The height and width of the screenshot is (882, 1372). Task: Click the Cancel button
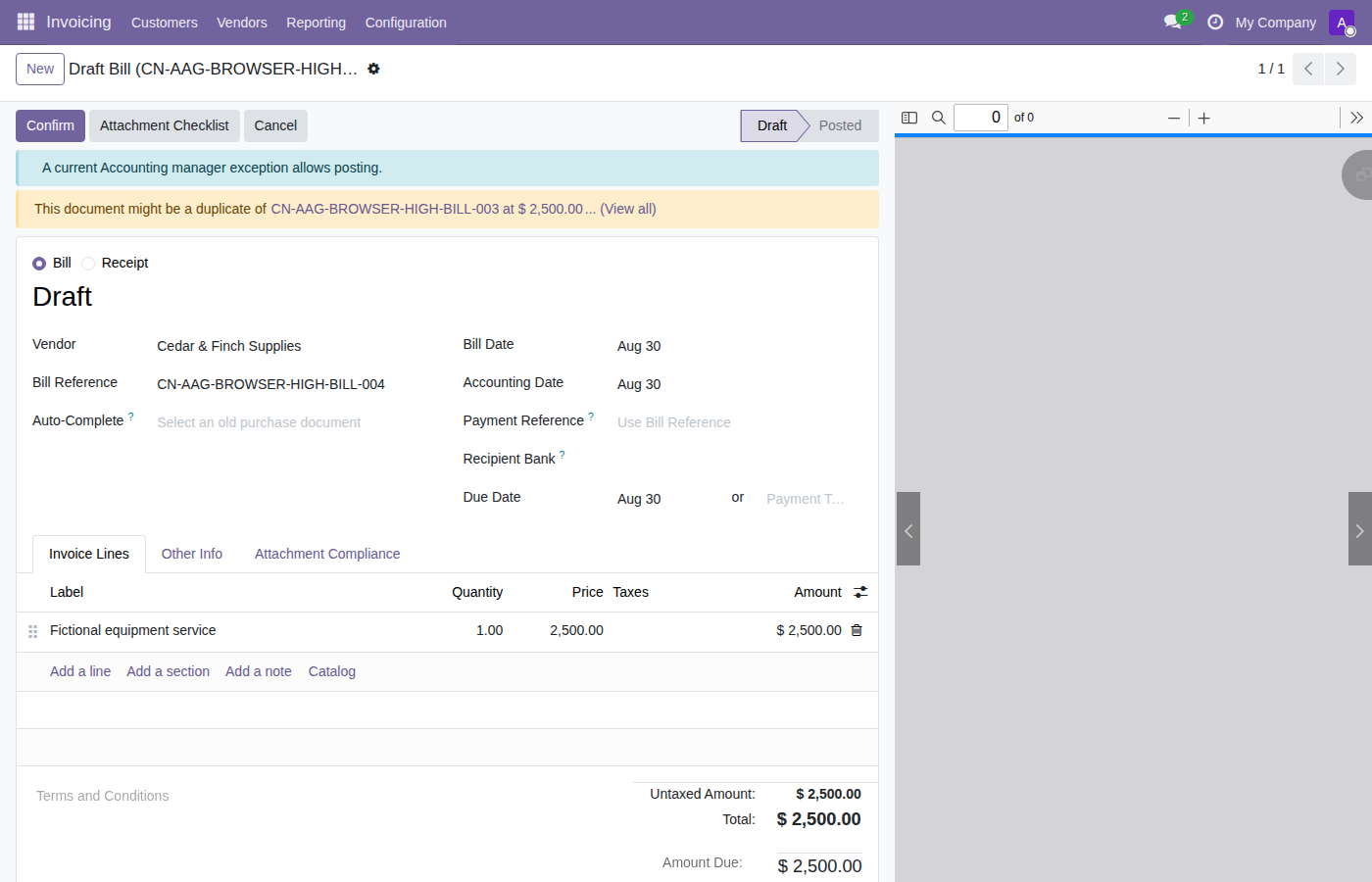[275, 125]
